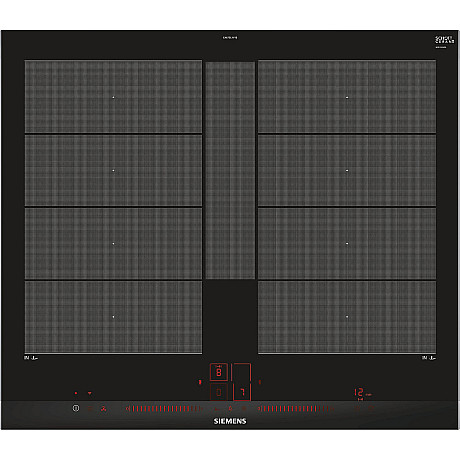Tap the red dot indicator above power
The height and width of the screenshot is (460, 460).
pos(76,393)
